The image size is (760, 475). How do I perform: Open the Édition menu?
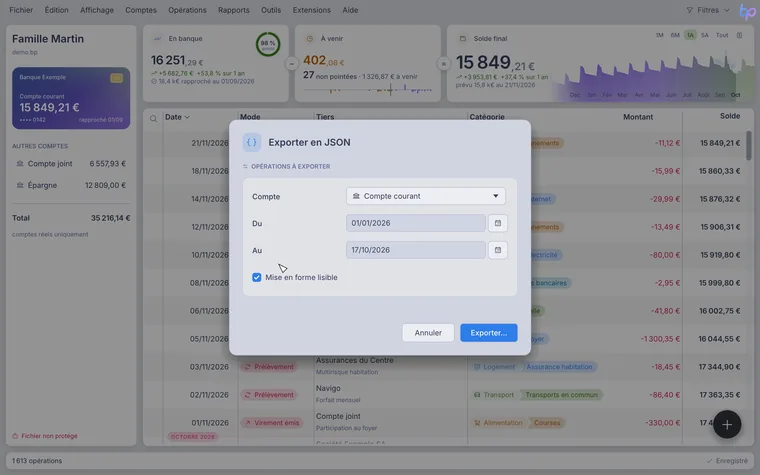[x=56, y=10]
